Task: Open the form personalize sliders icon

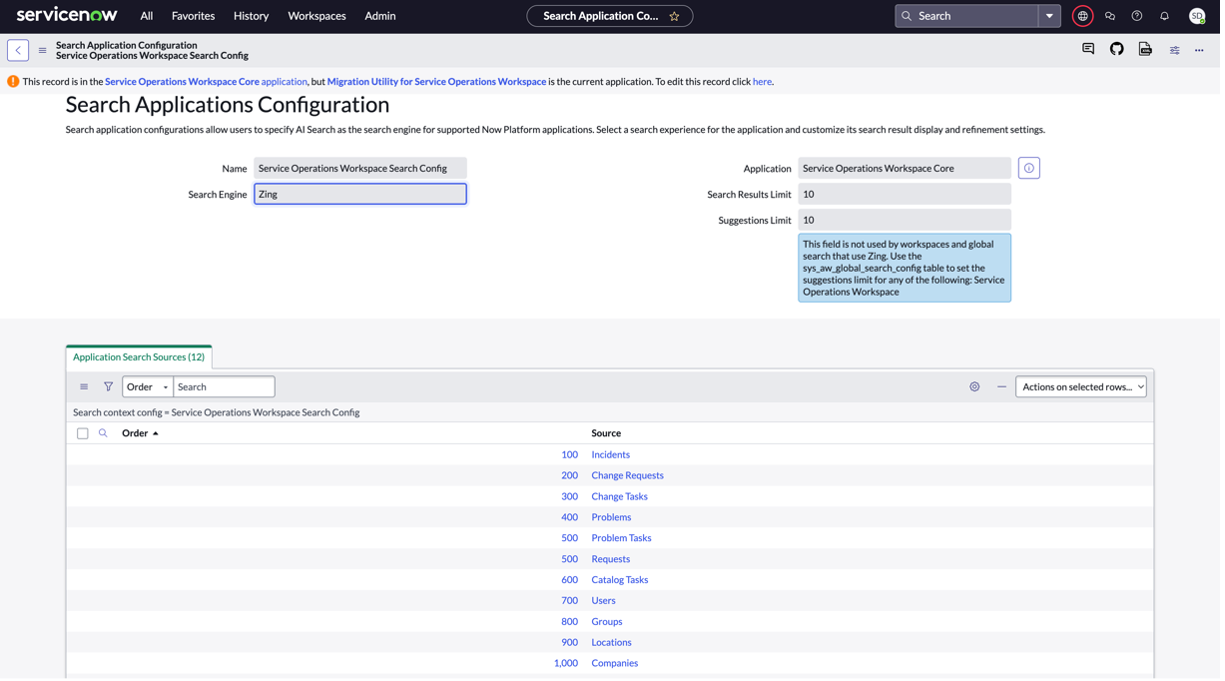Action: pyautogui.click(x=1179, y=50)
